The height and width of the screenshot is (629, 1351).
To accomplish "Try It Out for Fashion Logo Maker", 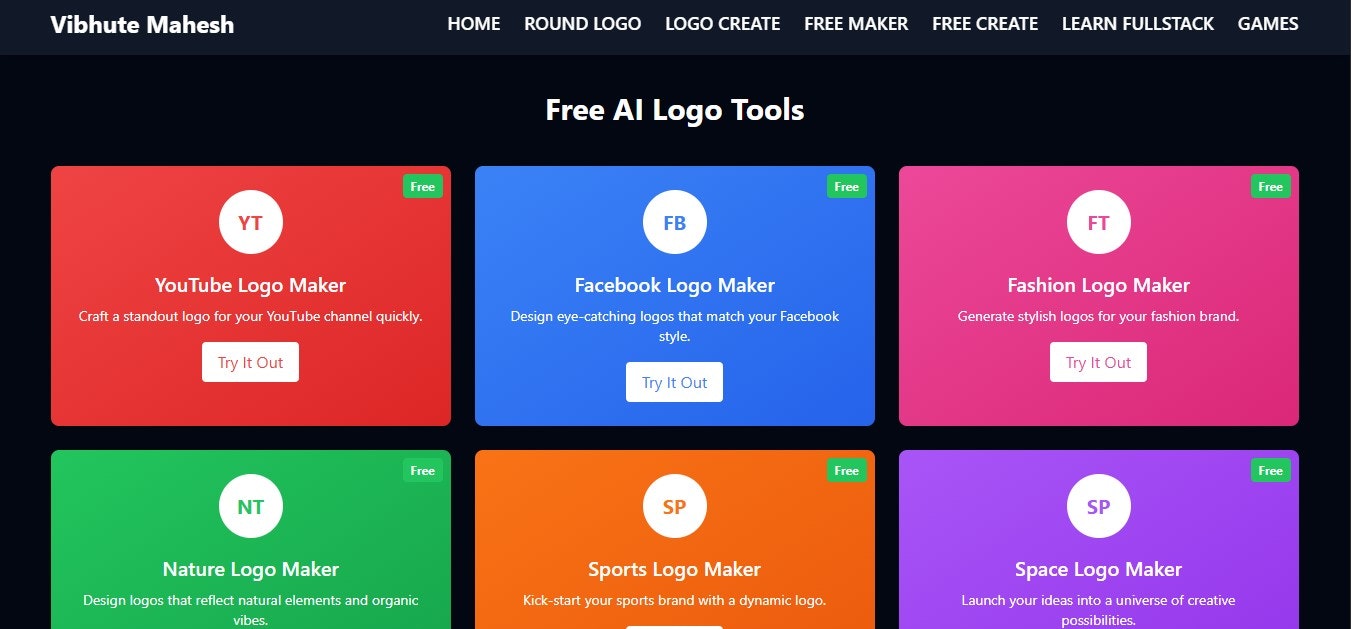I will pos(1098,362).
